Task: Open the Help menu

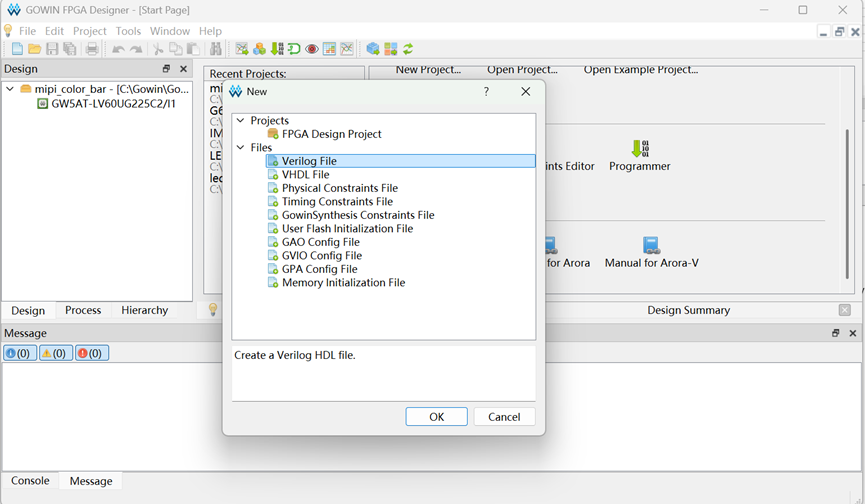Action: pos(210,31)
